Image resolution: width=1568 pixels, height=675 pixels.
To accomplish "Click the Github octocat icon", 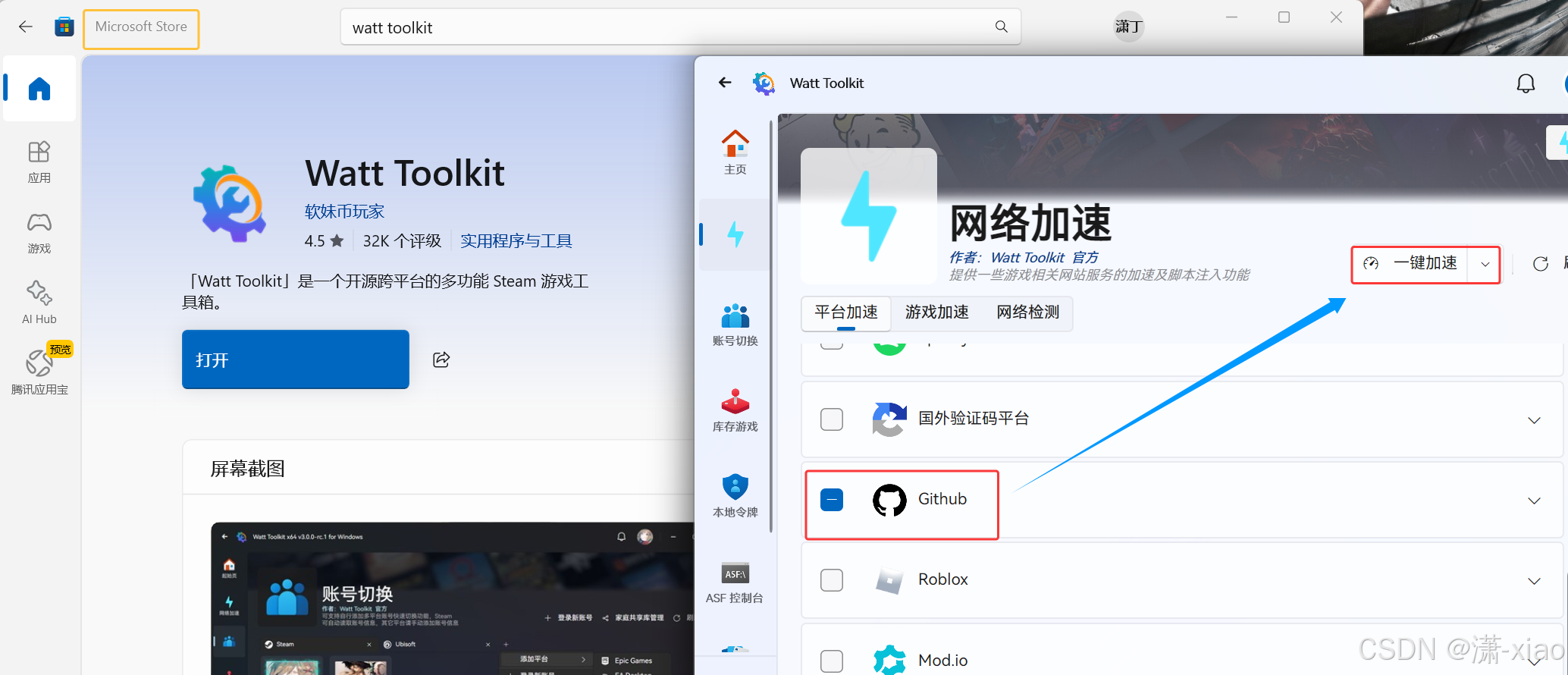I will click(x=889, y=500).
